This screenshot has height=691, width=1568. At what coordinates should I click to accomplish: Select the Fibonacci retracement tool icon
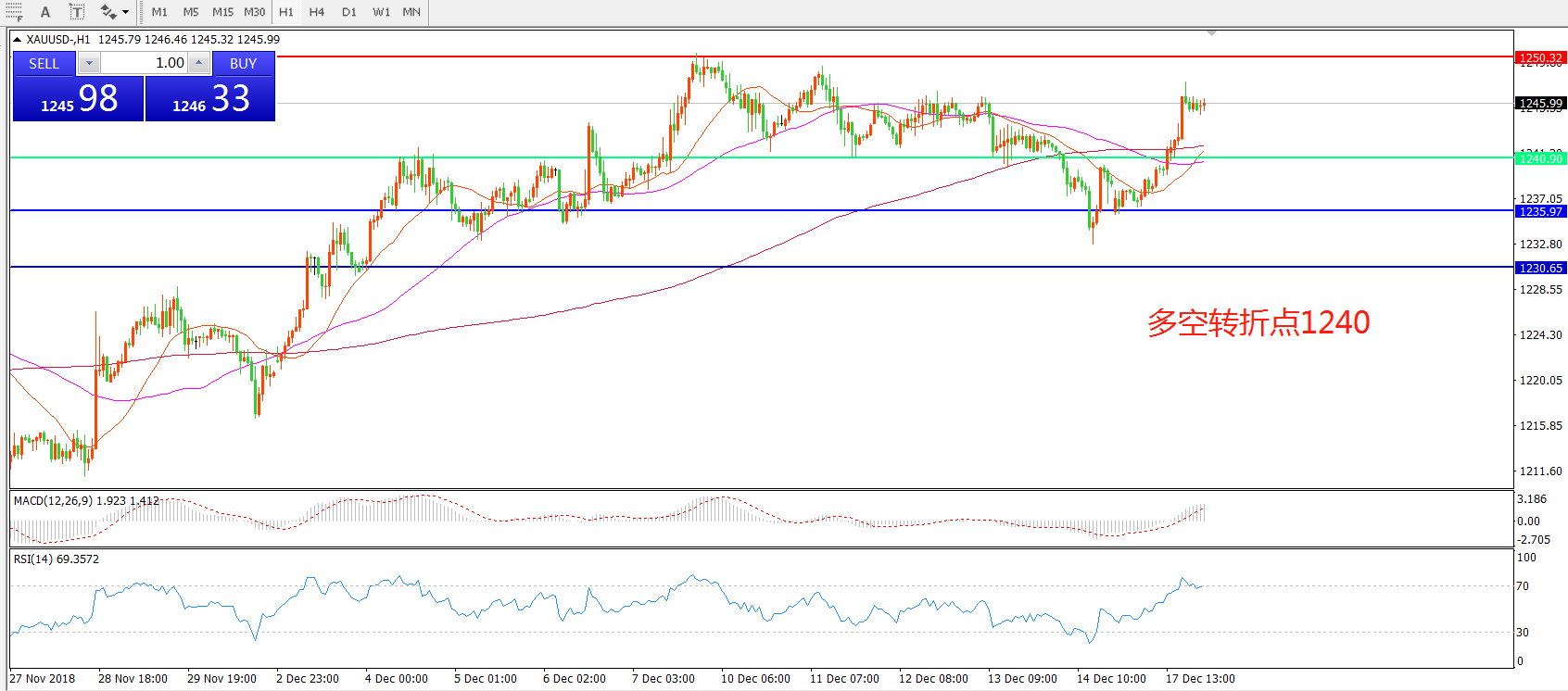14,12
